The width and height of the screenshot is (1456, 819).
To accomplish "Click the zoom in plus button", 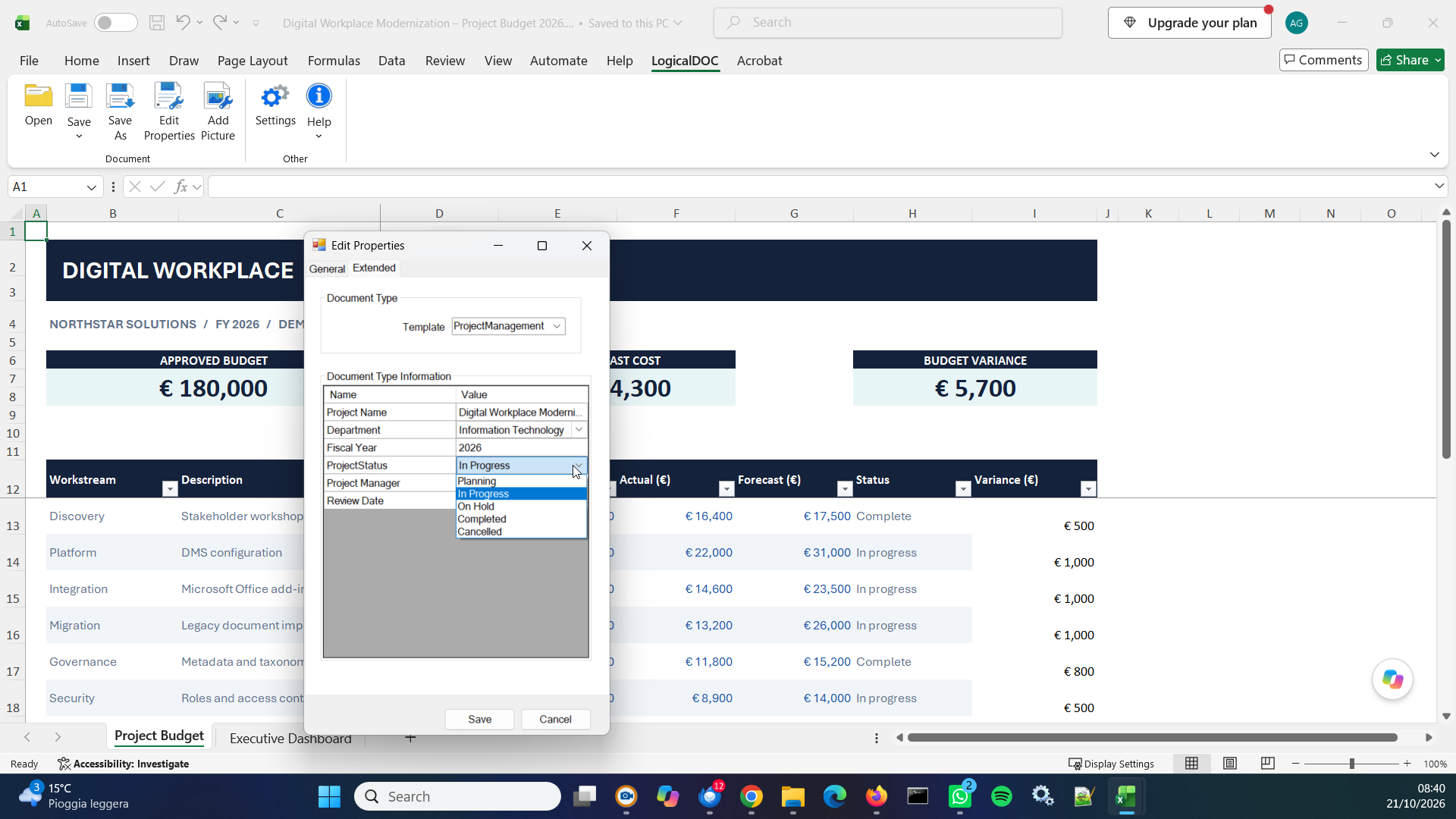I will tap(1407, 764).
